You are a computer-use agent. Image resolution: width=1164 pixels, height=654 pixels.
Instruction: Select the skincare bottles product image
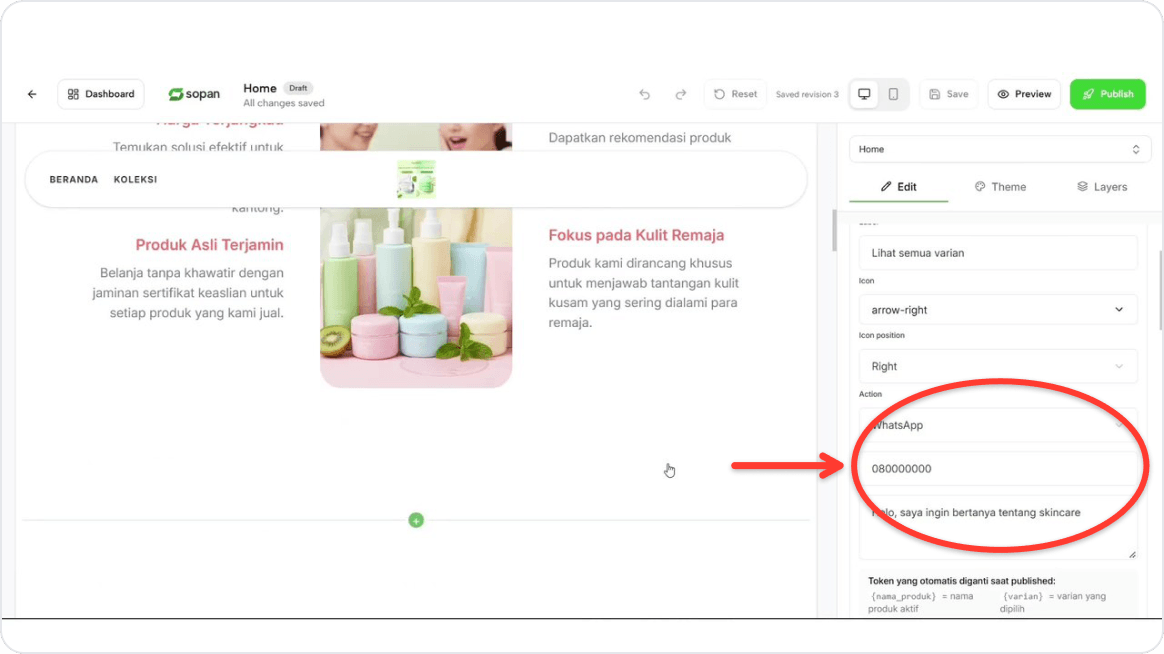click(416, 297)
